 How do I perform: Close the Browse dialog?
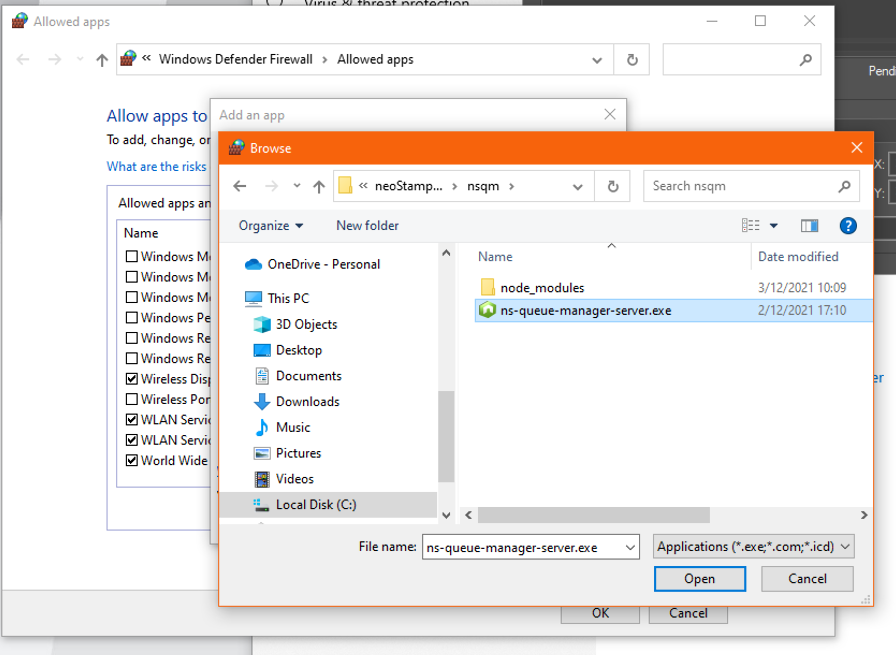[x=857, y=147]
